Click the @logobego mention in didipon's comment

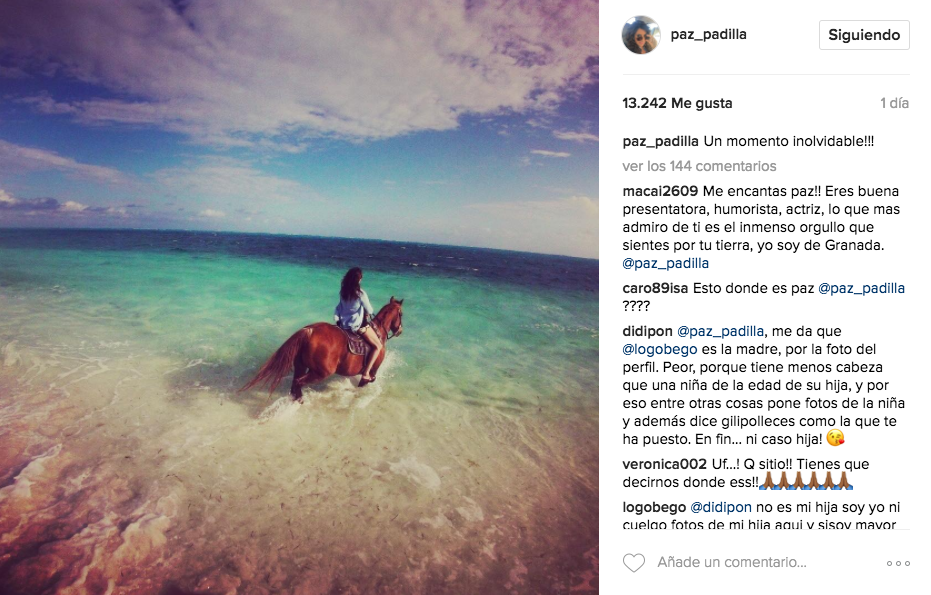[659, 349]
